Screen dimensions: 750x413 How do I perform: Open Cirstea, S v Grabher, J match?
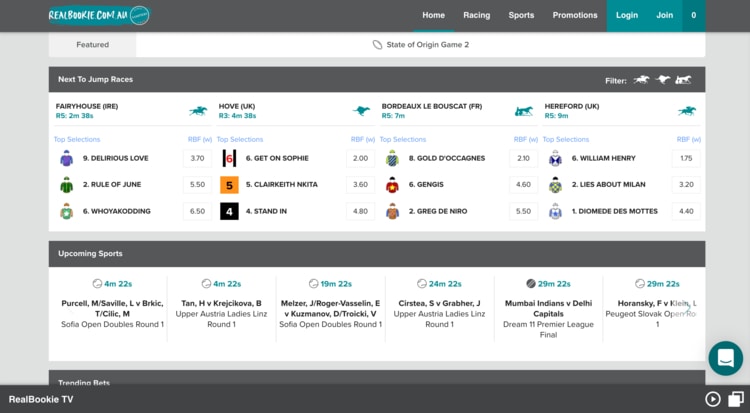pos(440,309)
